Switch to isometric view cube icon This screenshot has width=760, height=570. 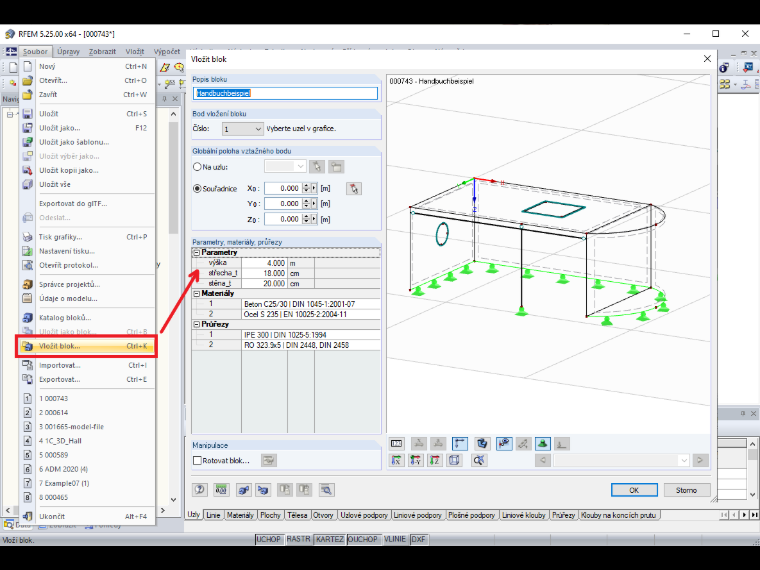(454, 460)
